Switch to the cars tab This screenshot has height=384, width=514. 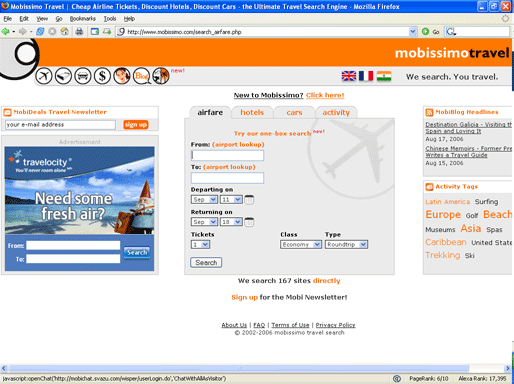[x=294, y=112]
